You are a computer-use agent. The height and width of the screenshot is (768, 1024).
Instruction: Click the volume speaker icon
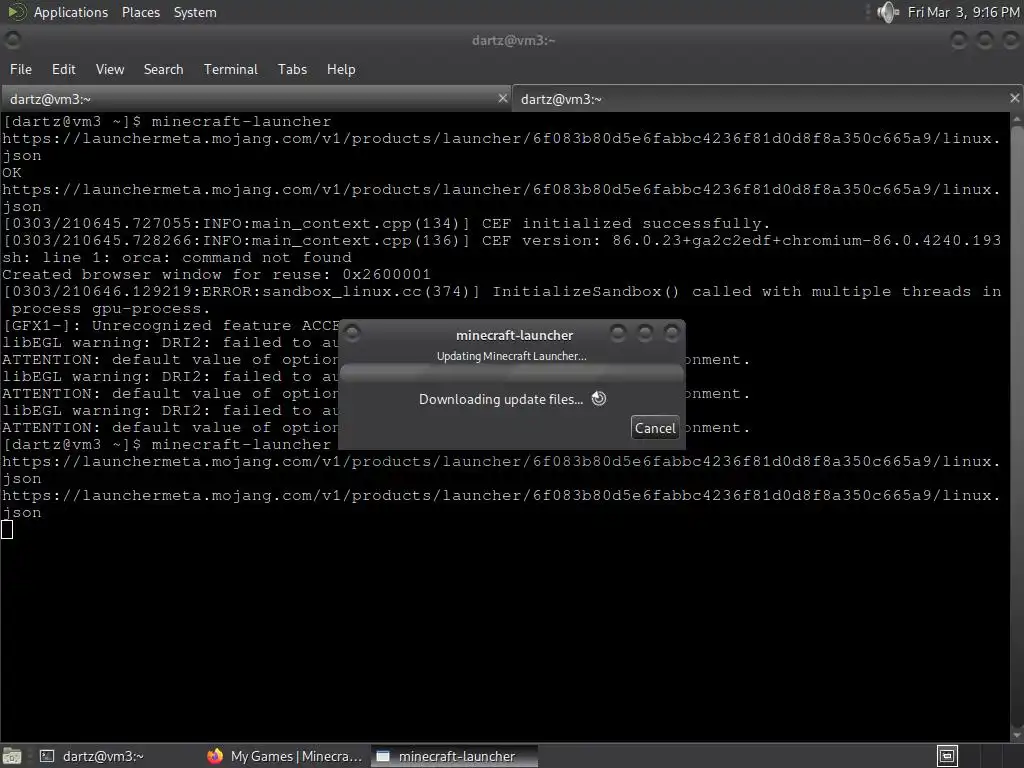(x=888, y=12)
